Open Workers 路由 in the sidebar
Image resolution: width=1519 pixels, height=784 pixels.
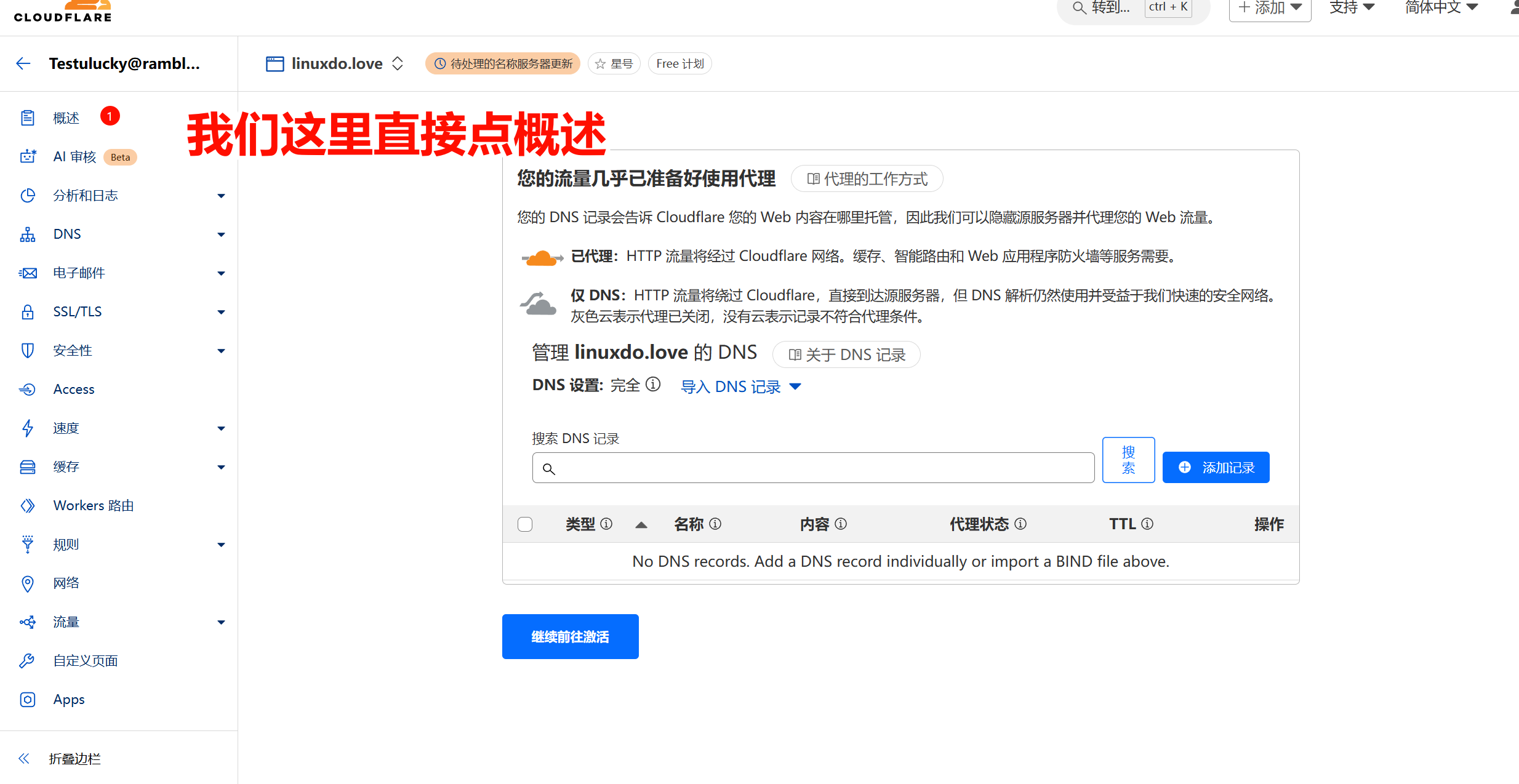pos(94,505)
